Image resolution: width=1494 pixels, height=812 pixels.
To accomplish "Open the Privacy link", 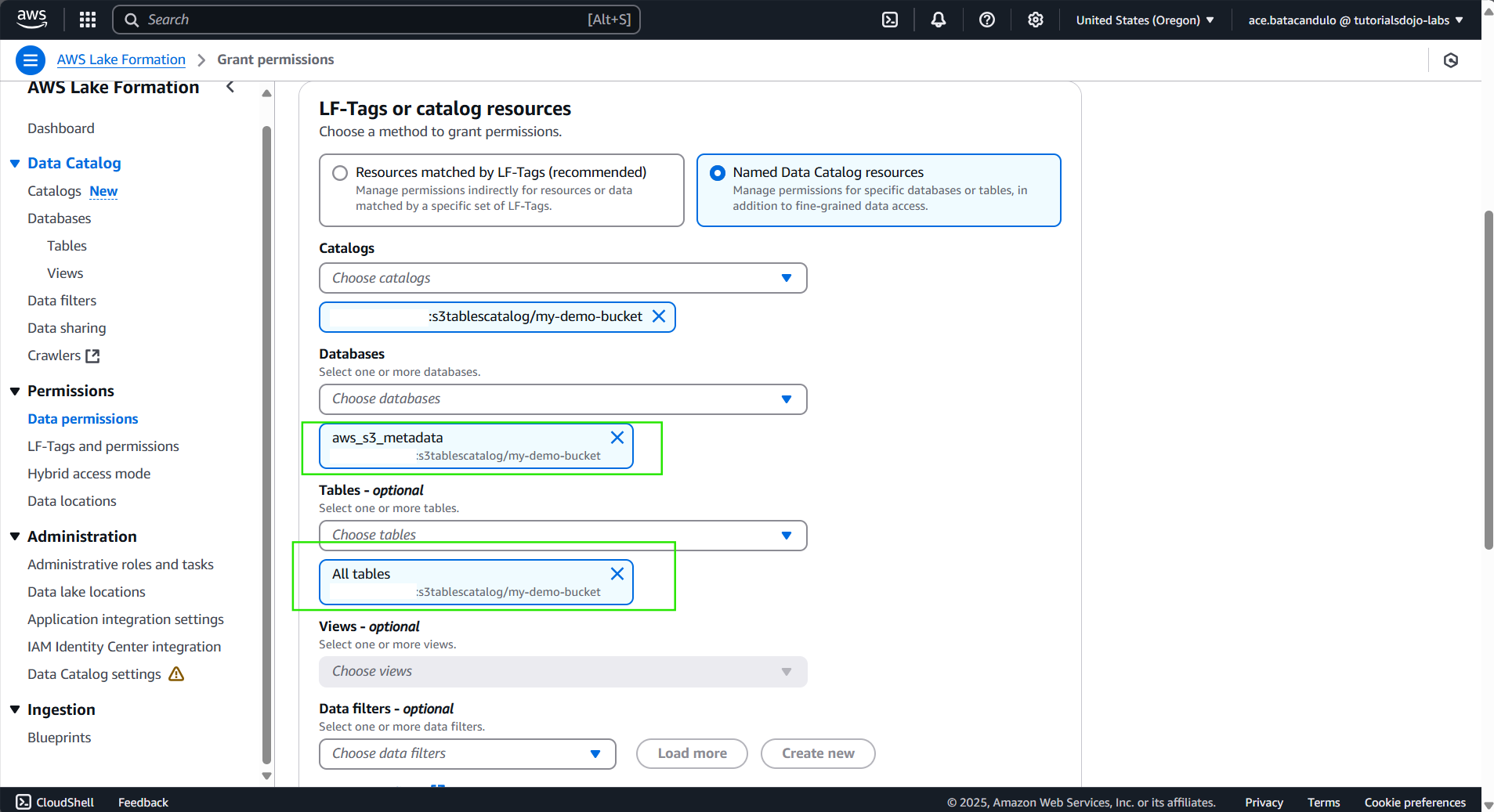I will (x=1264, y=802).
